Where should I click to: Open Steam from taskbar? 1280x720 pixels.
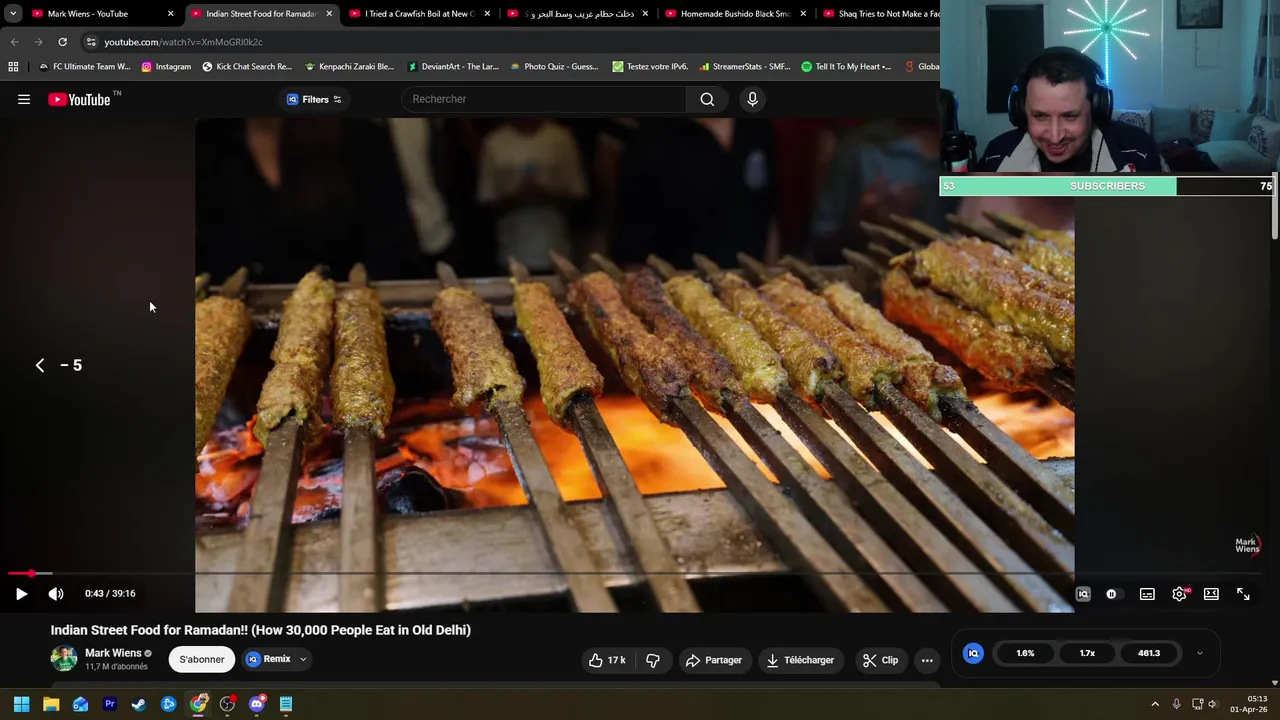coord(139,704)
